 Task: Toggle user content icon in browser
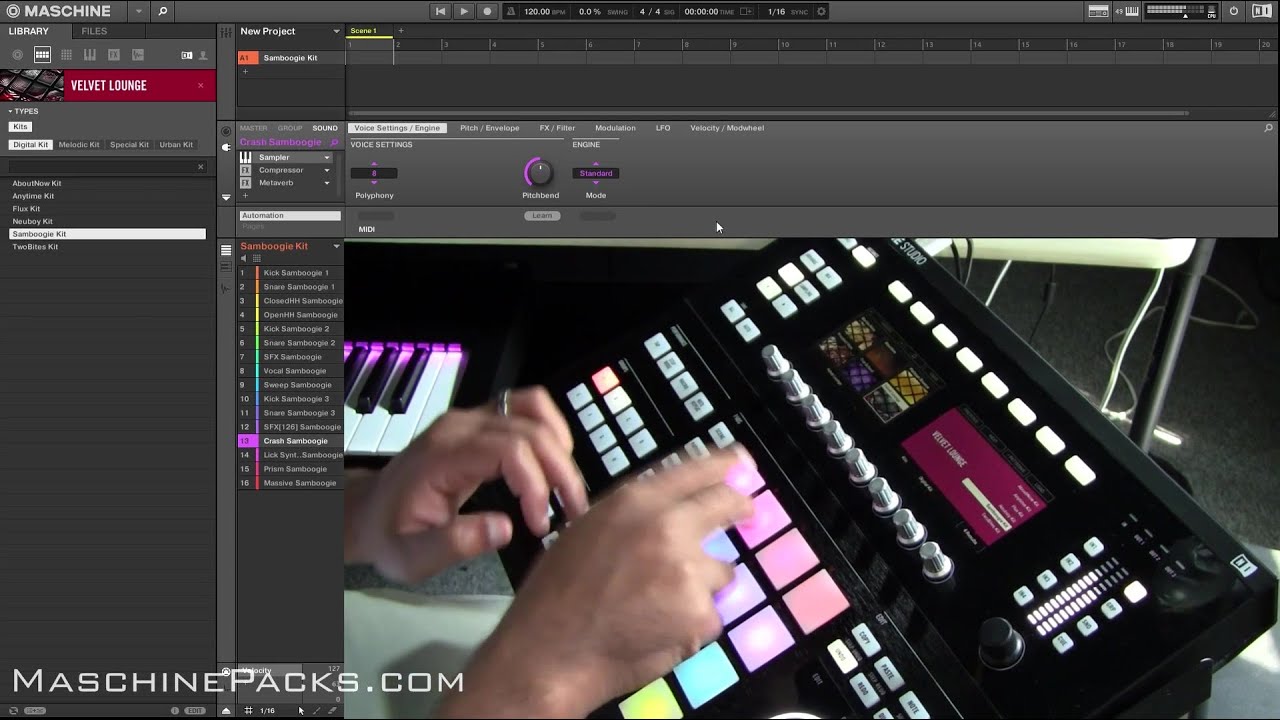coord(203,55)
